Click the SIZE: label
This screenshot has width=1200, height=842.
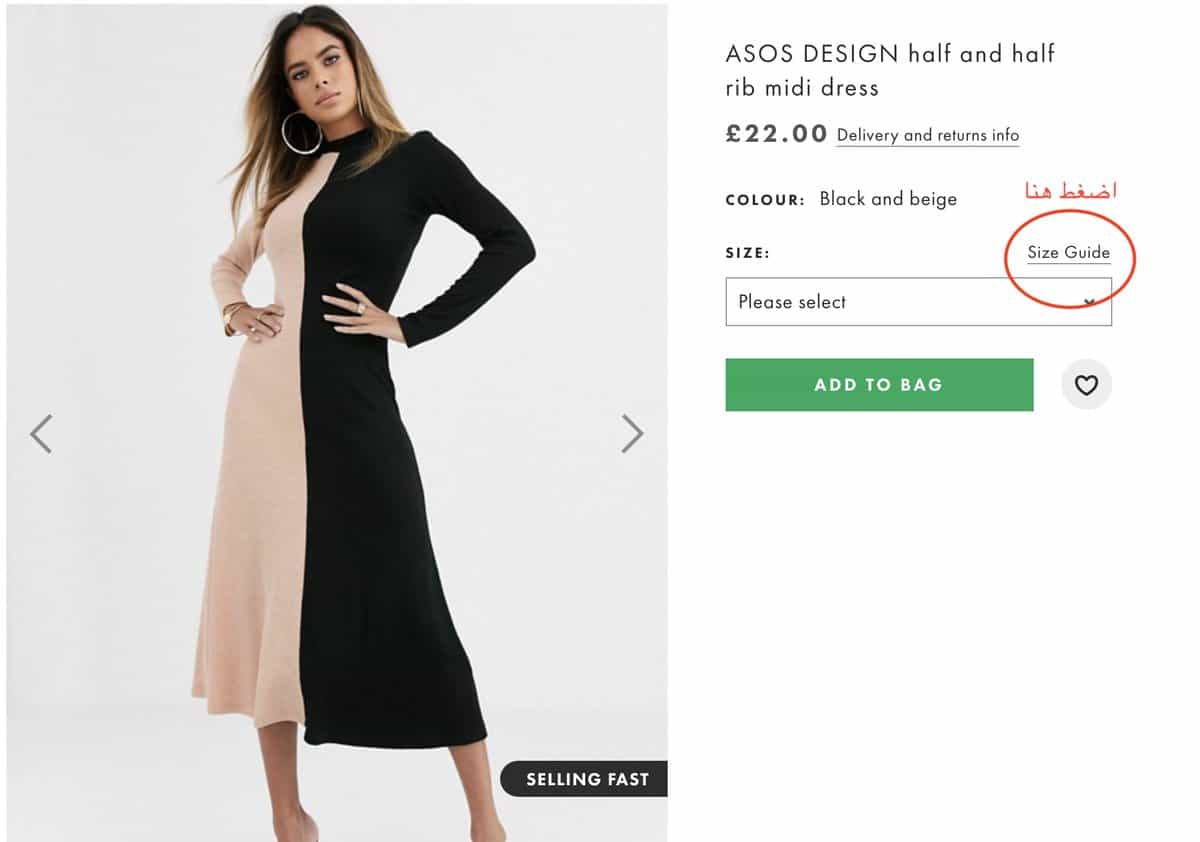748,254
